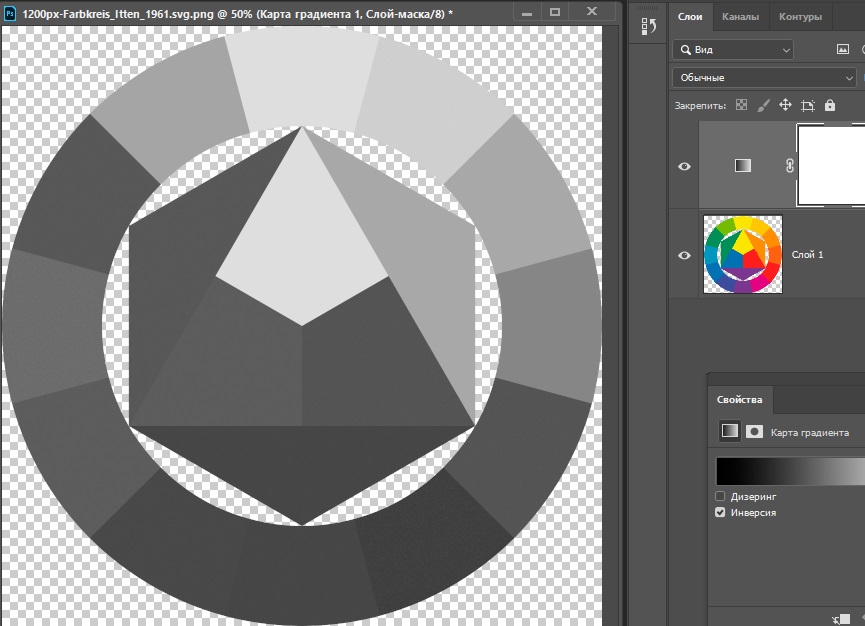
Task: Click the clip-to-layer icon at Properties bottom
Action: [841, 619]
